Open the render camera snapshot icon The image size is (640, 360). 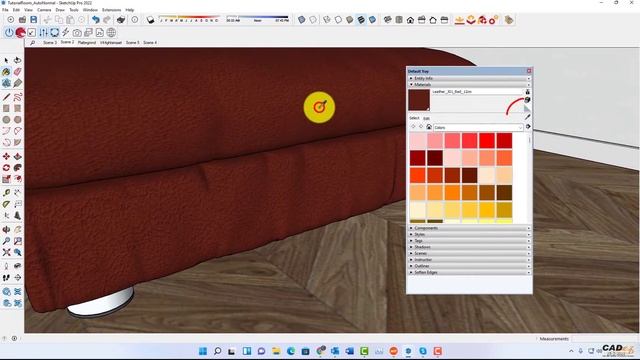(77, 32)
